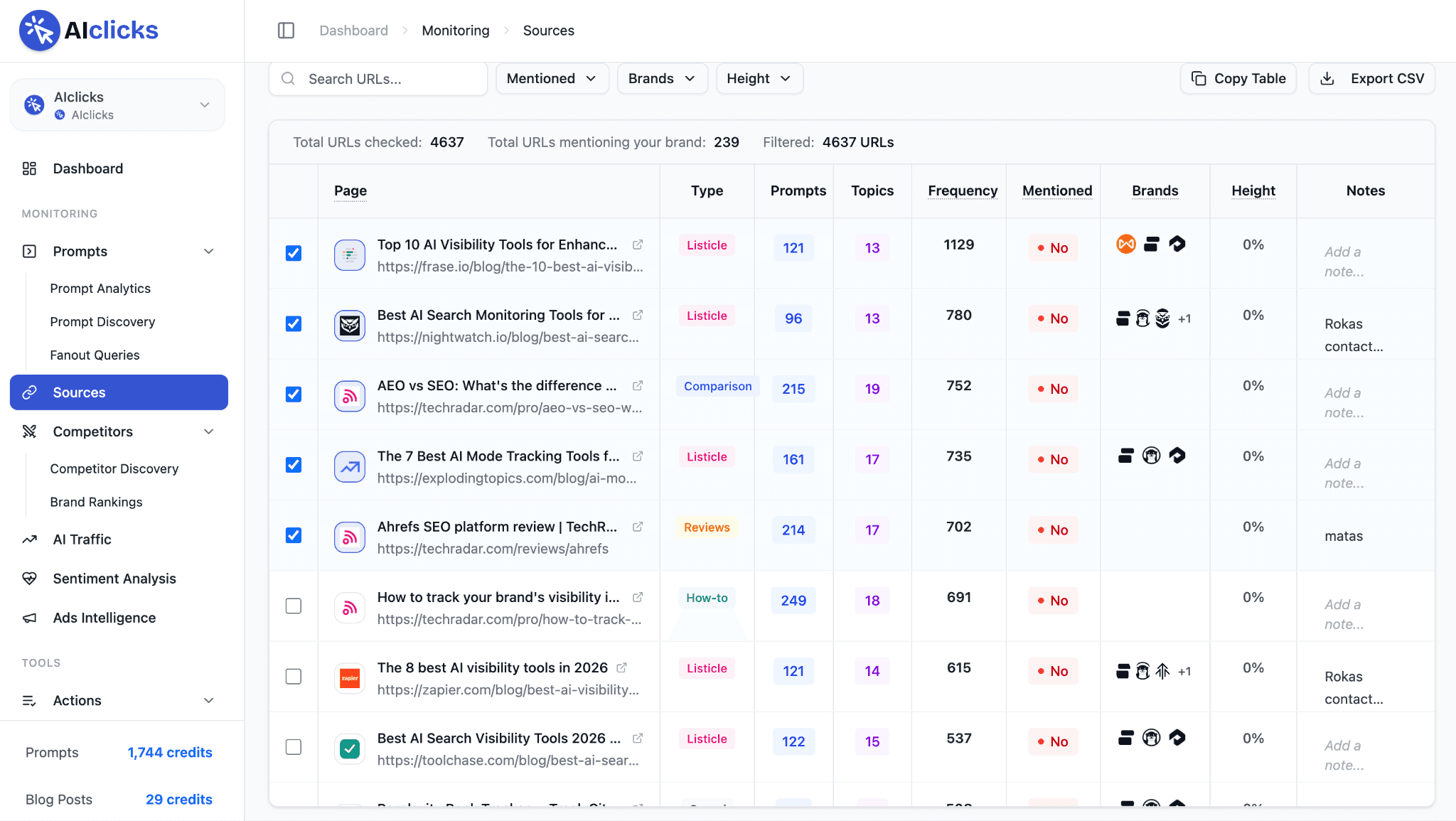This screenshot has width=1456, height=821.
Task: Click the frase.io site favicon
Action: pyautogui.click(x=350, y=254)
